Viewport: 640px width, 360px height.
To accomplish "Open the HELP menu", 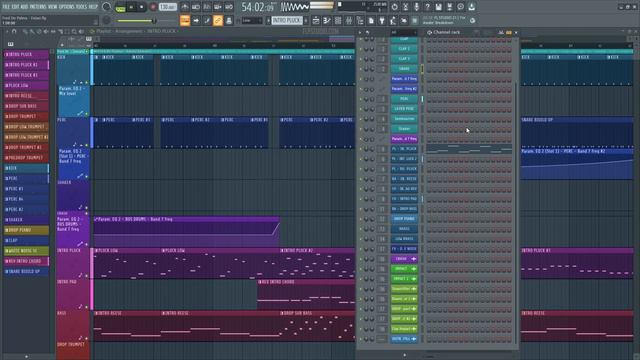I will pos(93,7).
